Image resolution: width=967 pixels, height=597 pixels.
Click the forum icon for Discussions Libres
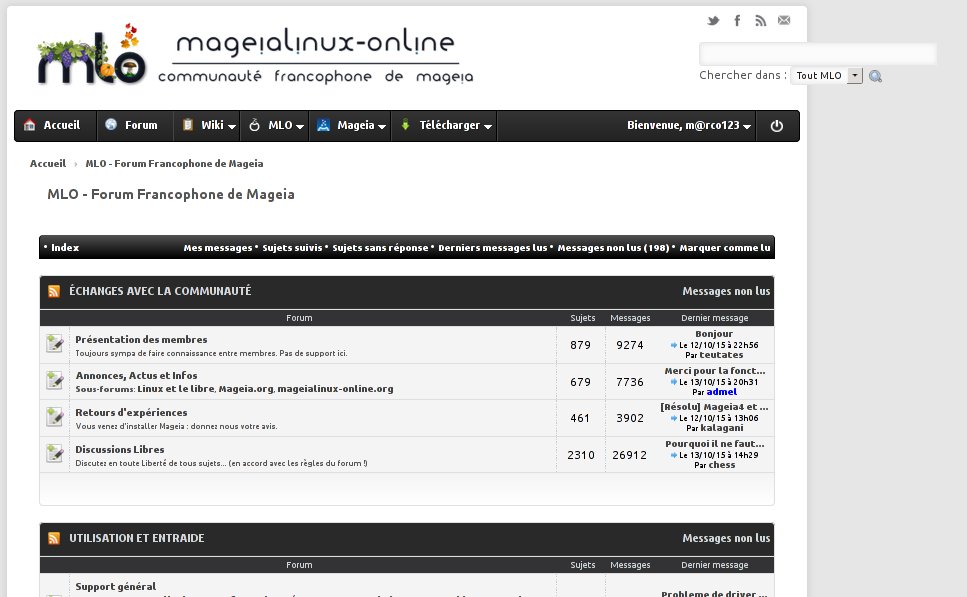tap(54, 454)
